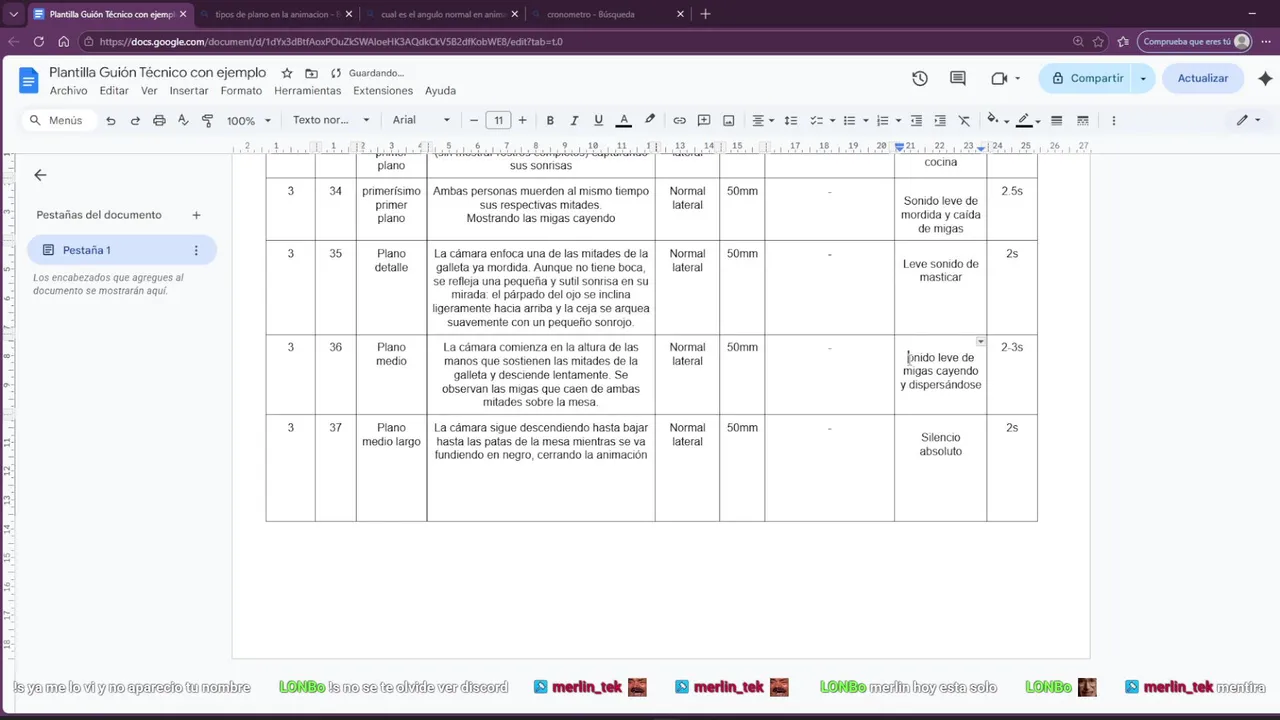This screenshot has width=1280, height=720.
Task: Undo the last action
Action: (111, 120)
